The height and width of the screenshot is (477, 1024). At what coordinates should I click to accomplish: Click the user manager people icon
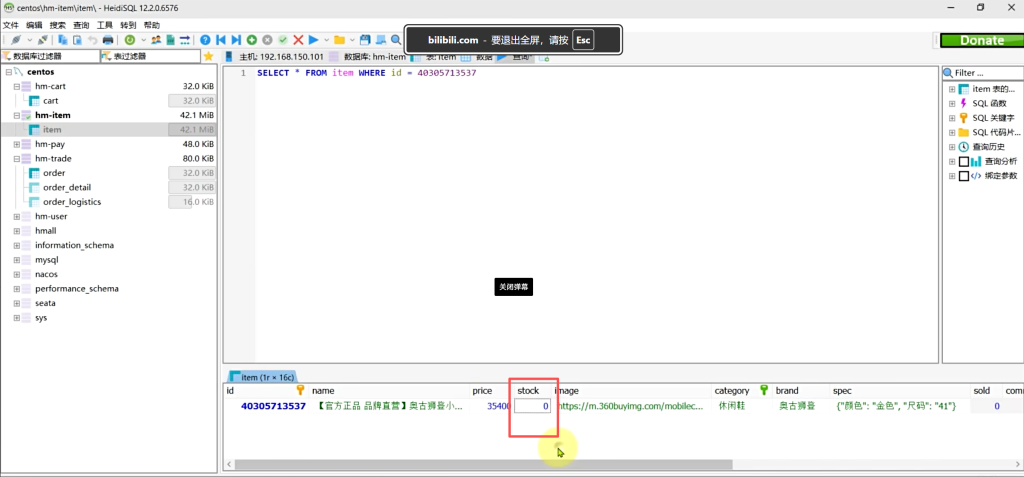(156, 40)
